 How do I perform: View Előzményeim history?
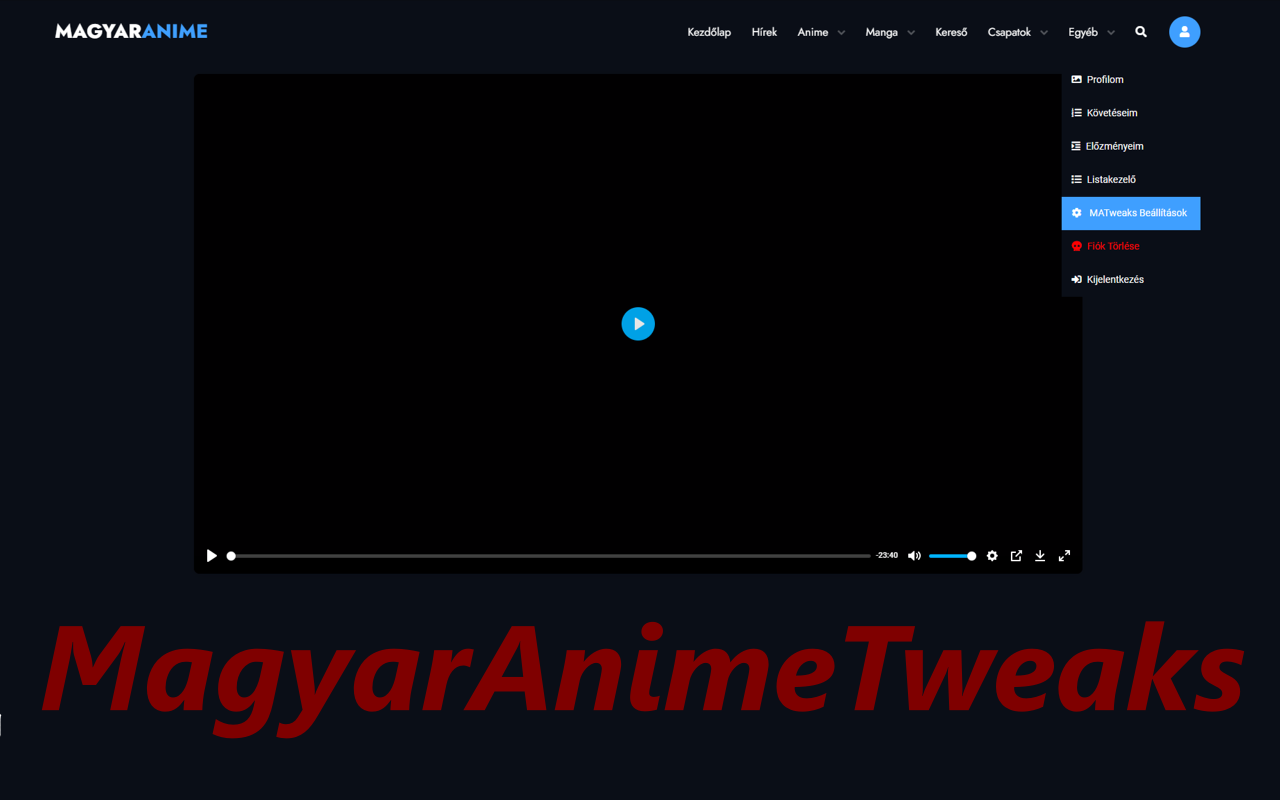click(x=1114, y=146)
